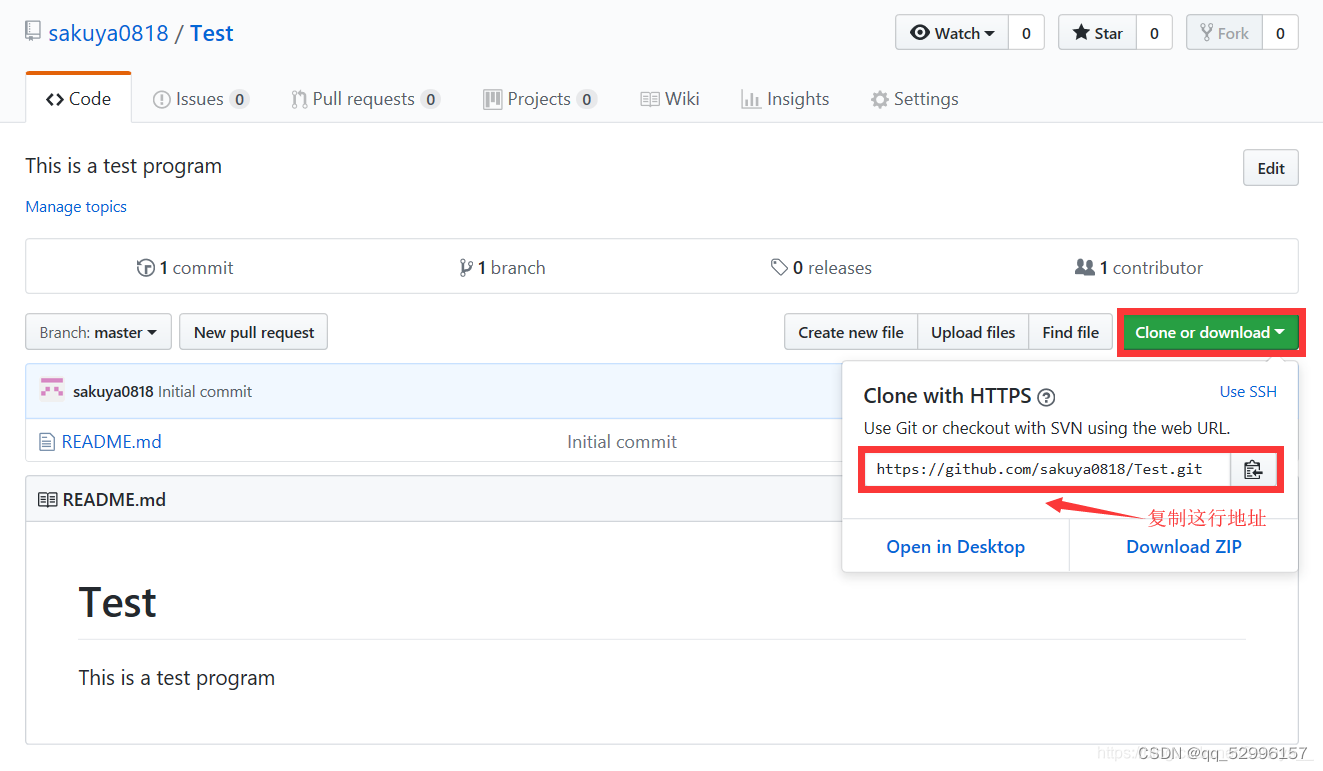This screenshot has height=771, width=1323.
Task: Click the tag icon next to 0 releases
Action: [779, 268]
